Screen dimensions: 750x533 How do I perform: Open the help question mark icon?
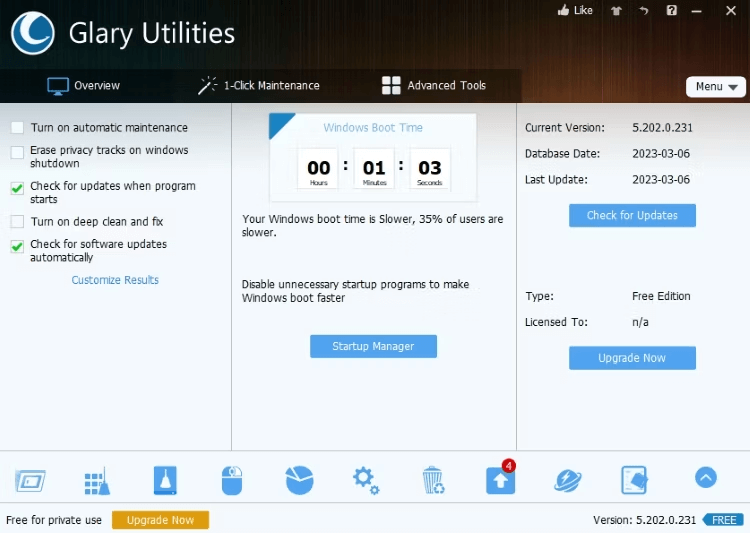(x=672, y=10)
